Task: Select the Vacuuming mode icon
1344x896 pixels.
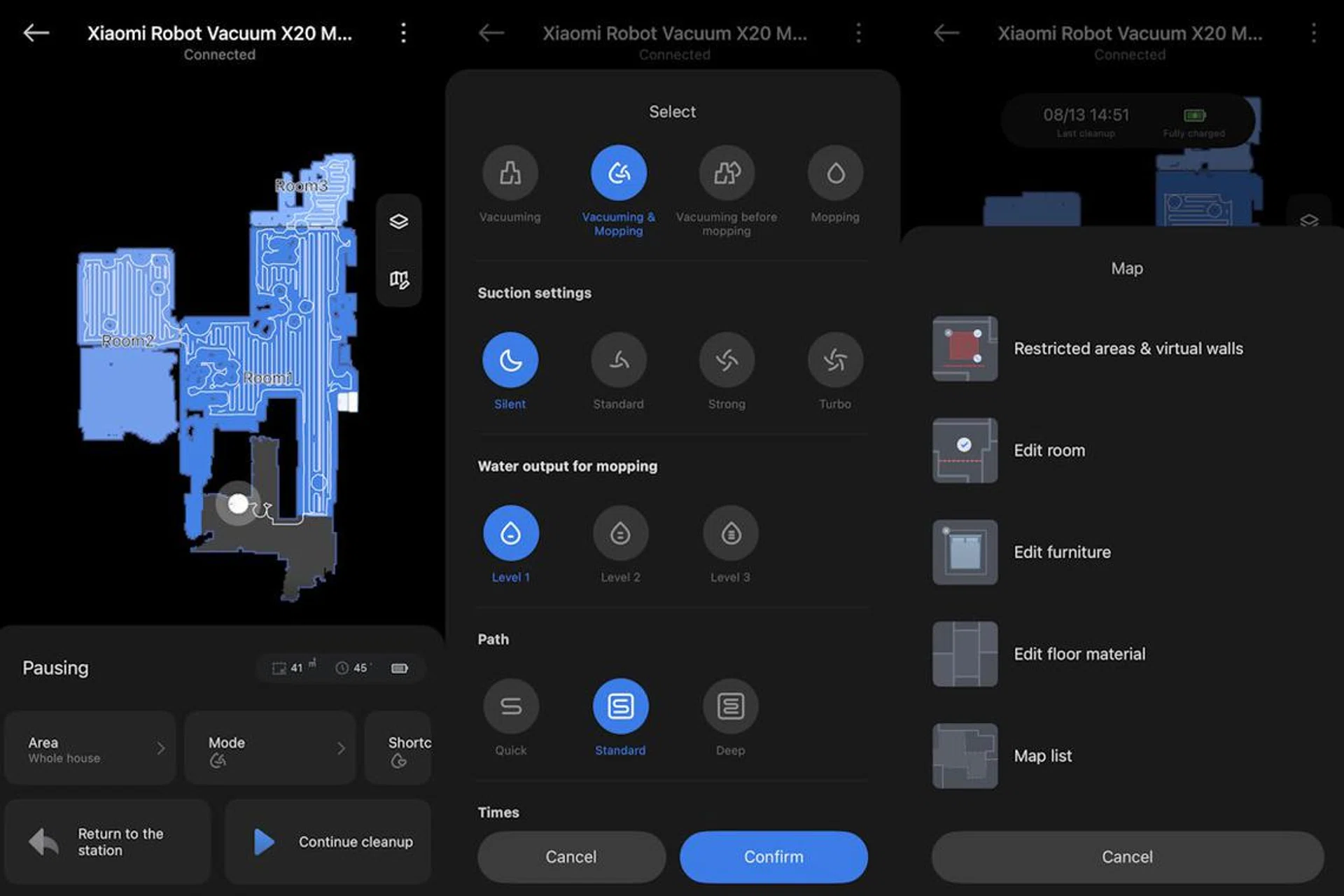Action: [510, 173]
